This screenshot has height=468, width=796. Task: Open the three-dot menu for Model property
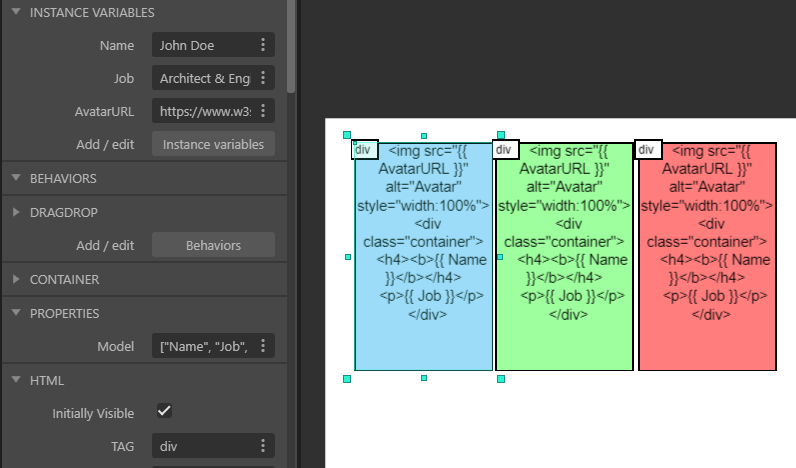263,346
